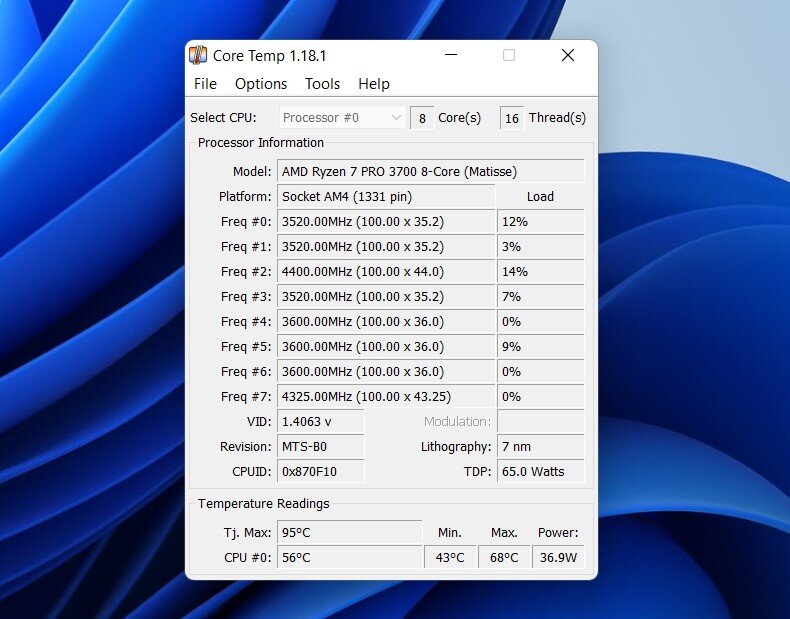Click the 12% load value for core #0
790x619 pixels.
click(x=541, y=222)
